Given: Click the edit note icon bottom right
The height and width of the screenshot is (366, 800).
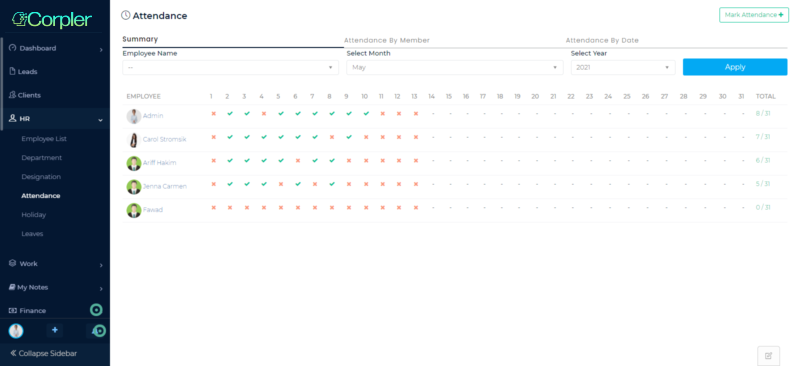Looking at the screenshot, I should (768, 356).
